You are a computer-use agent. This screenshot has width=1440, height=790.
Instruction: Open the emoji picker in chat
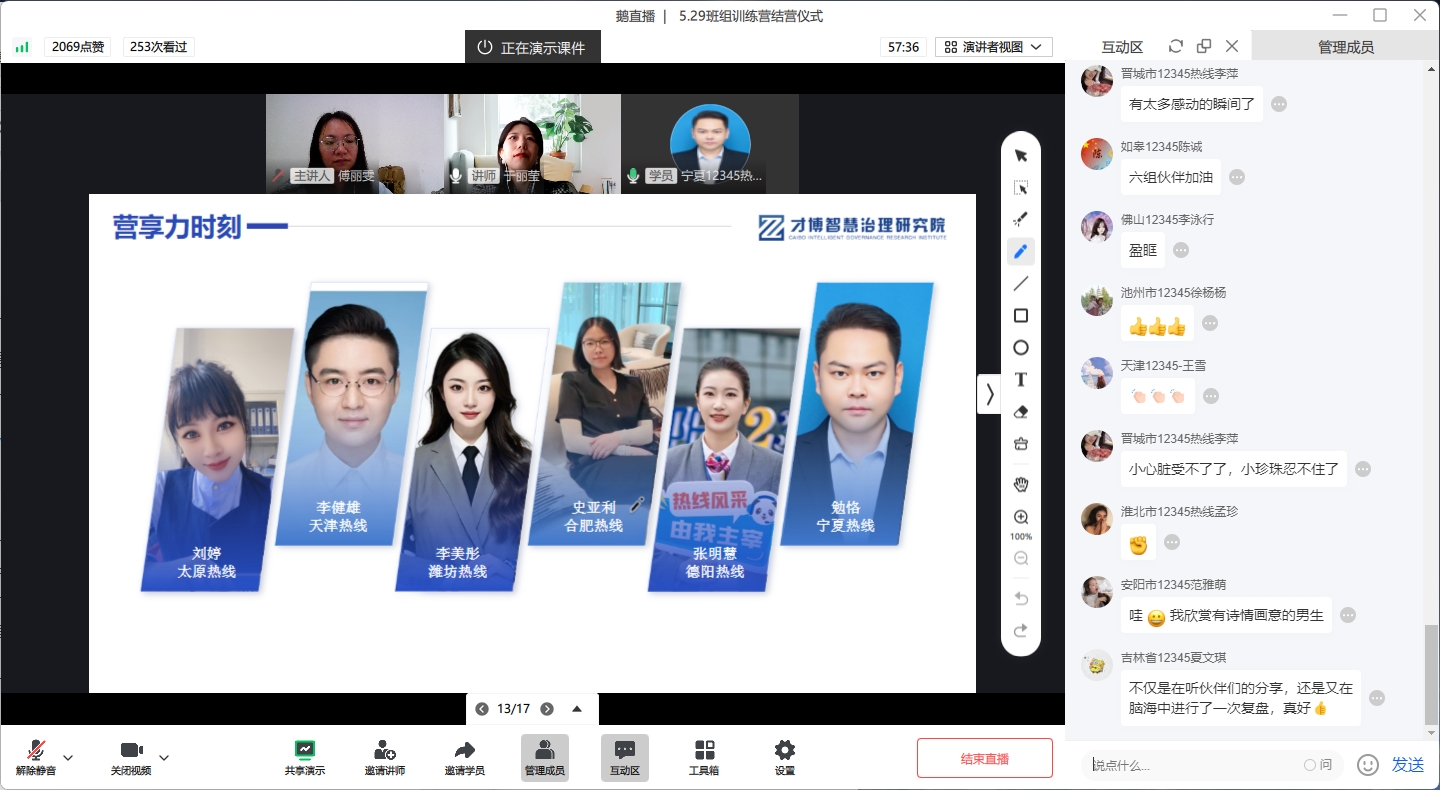click(1367, 765)
